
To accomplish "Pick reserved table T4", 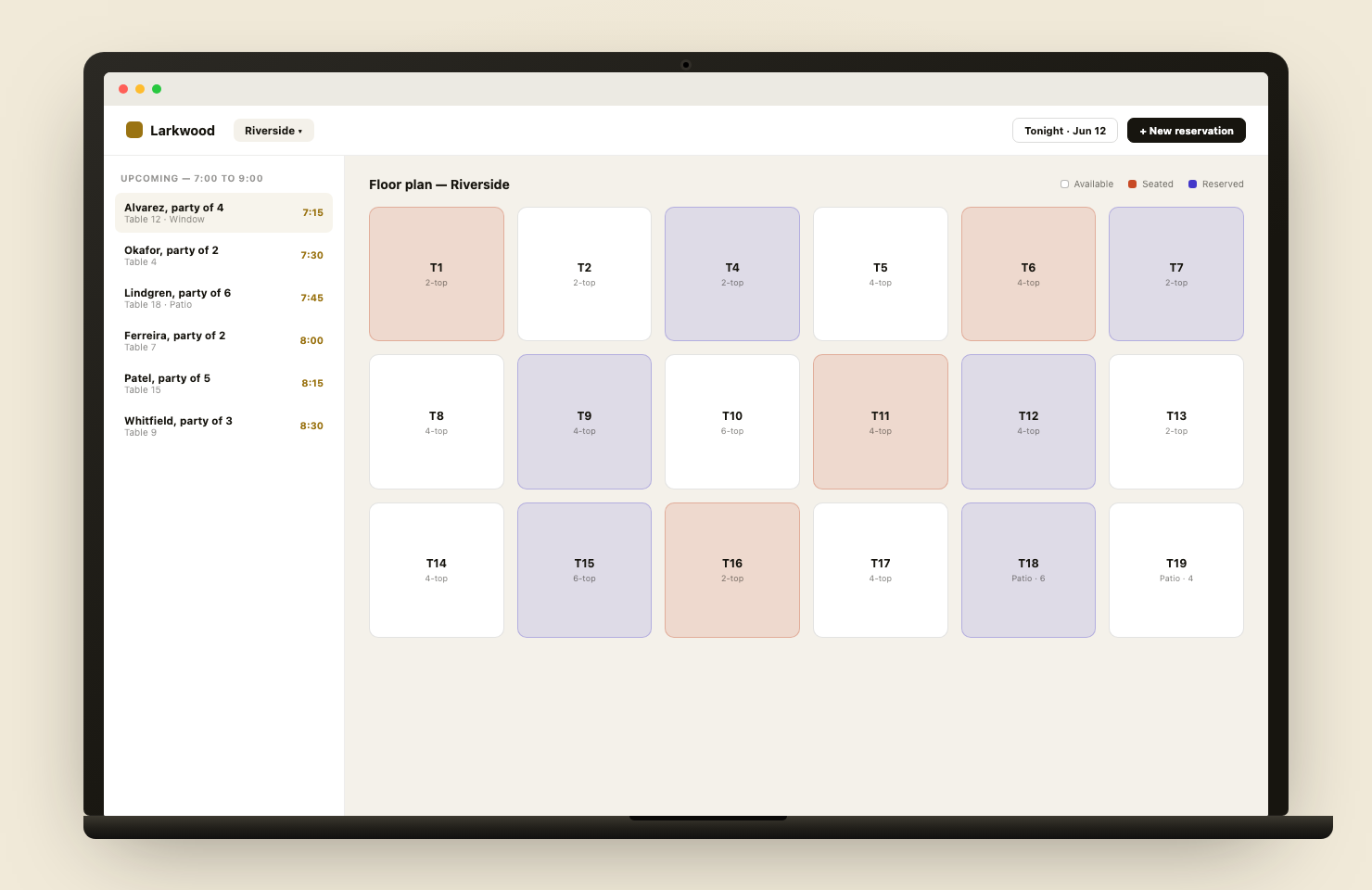I will point(732,273).
